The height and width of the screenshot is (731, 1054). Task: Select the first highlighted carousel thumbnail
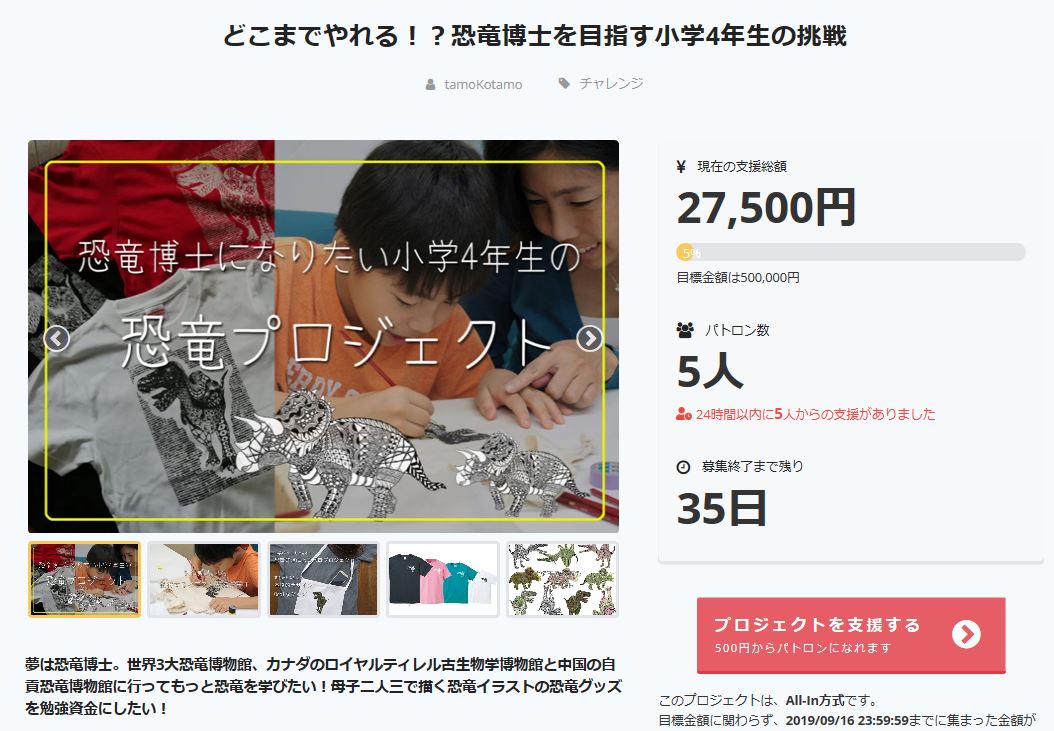[85, 579]
